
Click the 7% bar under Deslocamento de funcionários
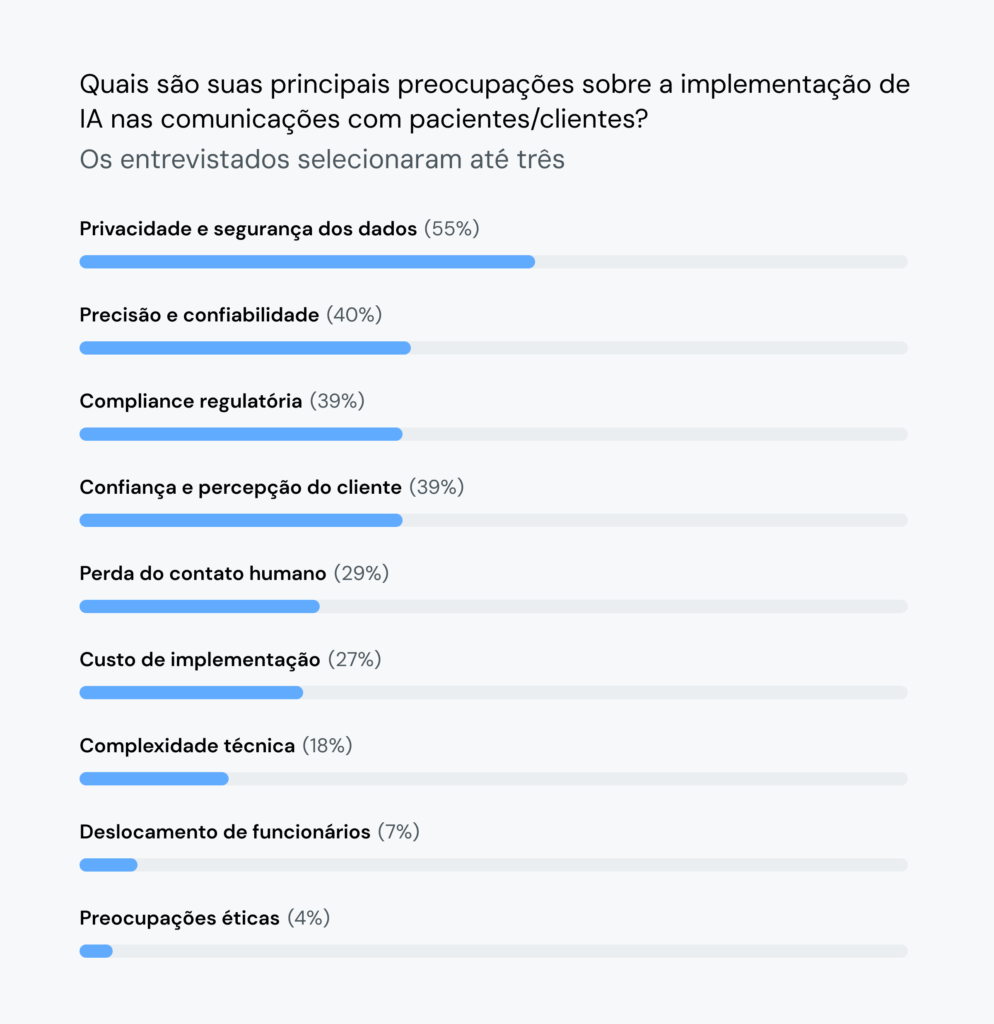pos(108,864)
